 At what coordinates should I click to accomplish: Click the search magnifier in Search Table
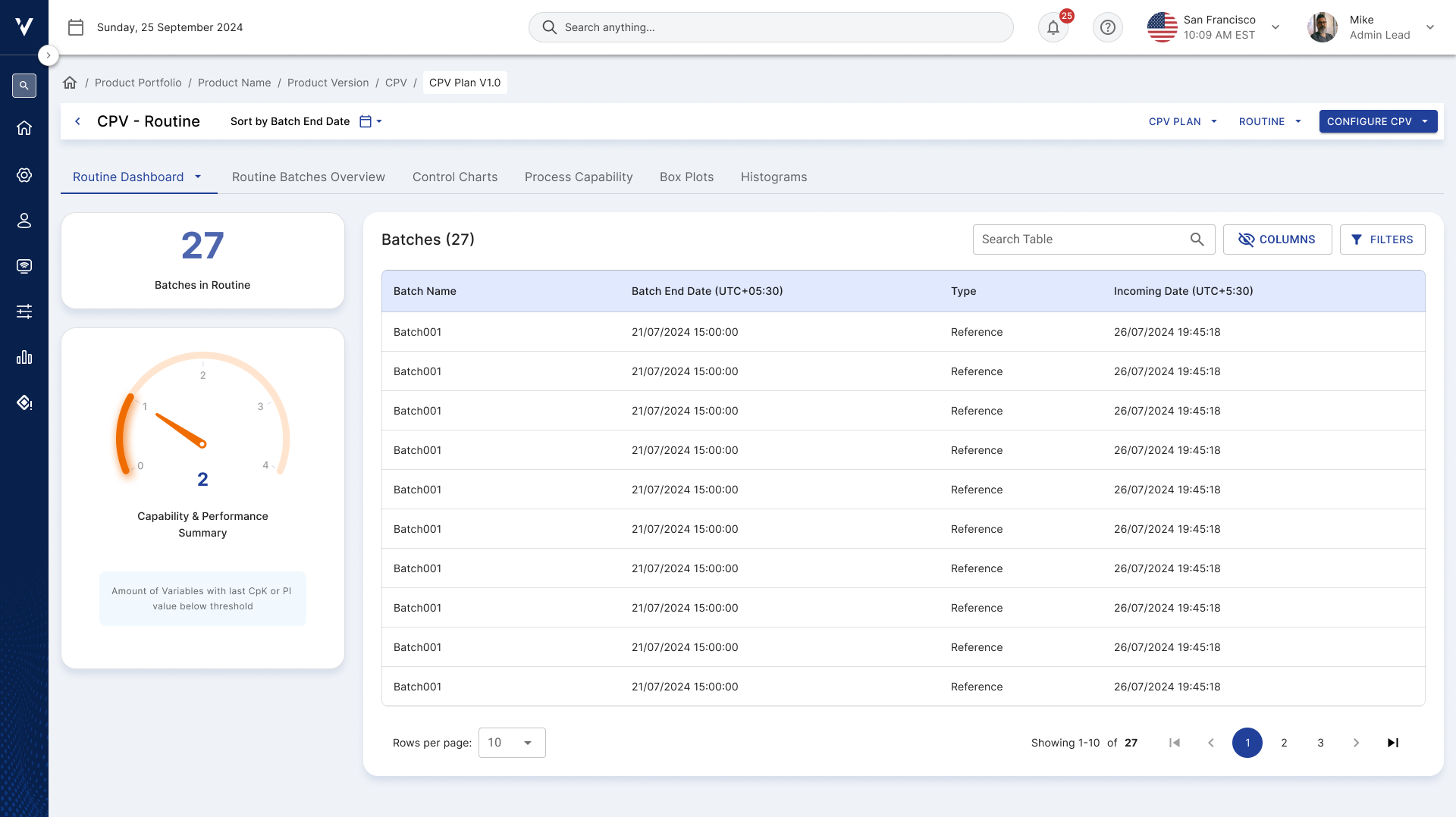point(1197,239)
